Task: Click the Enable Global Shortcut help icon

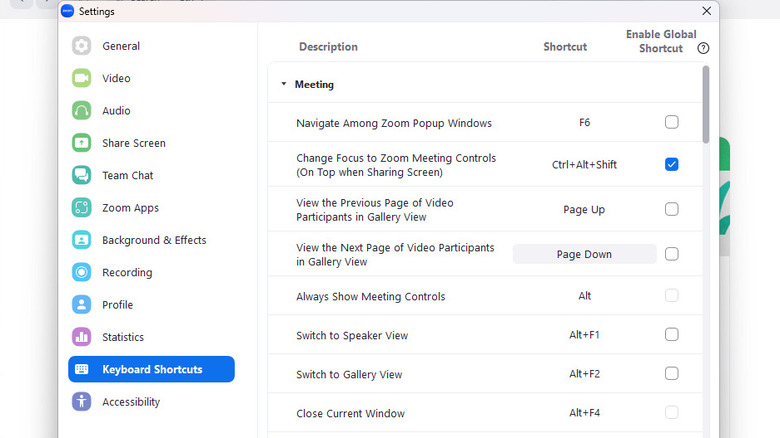Action: tap(703, 48)
